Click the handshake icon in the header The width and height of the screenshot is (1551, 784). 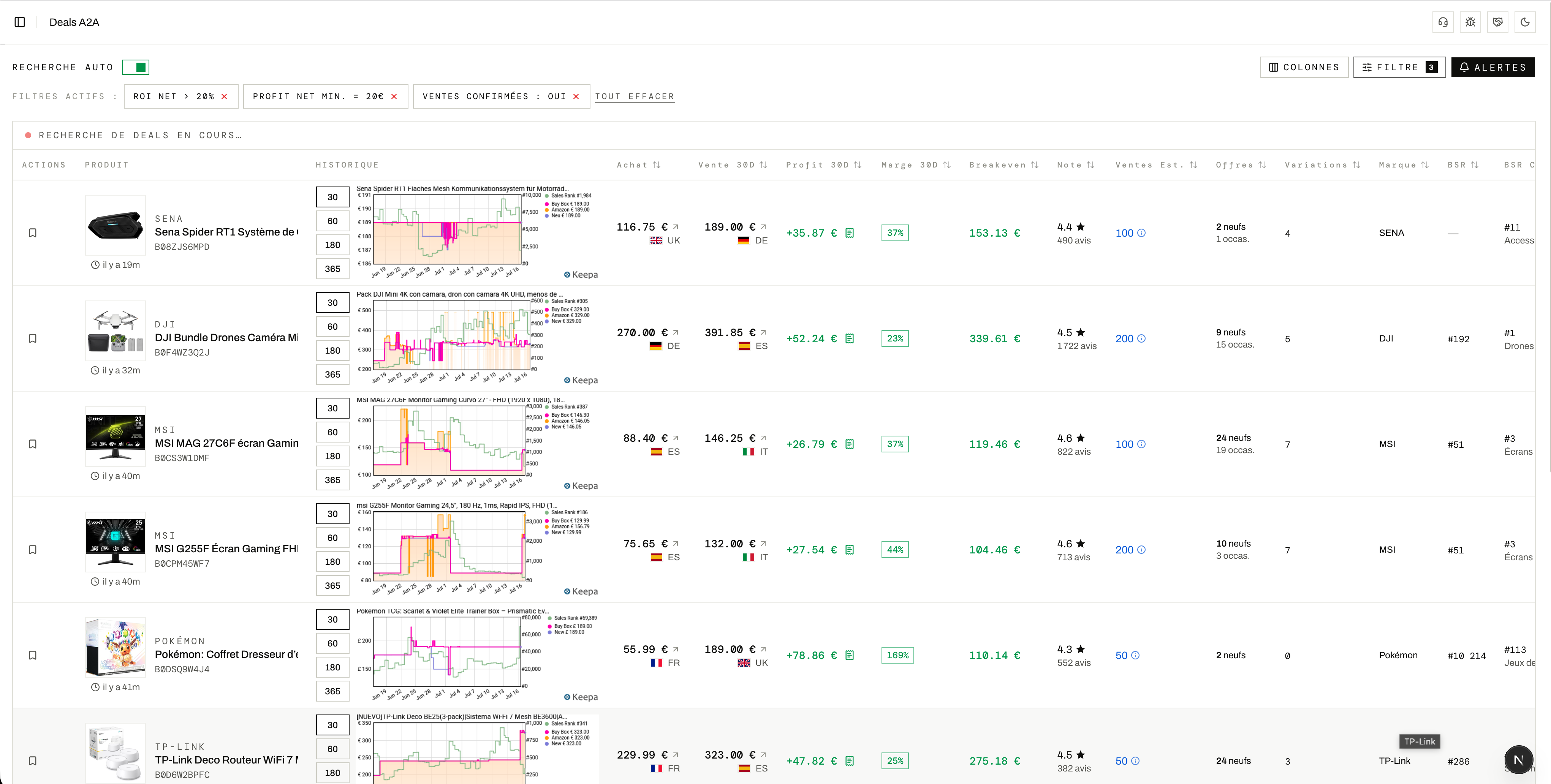click(1498, 22)
